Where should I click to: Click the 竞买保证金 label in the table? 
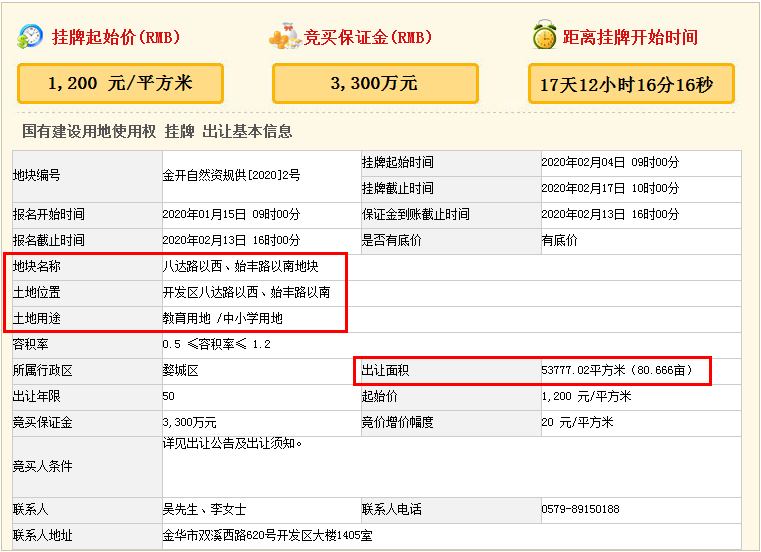pyautogui.click(x=43, y=423)
